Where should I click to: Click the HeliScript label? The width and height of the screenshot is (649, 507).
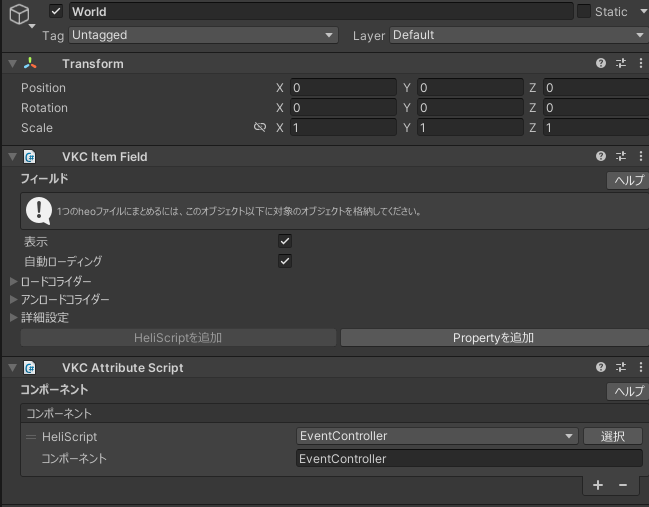pos(70,437)
